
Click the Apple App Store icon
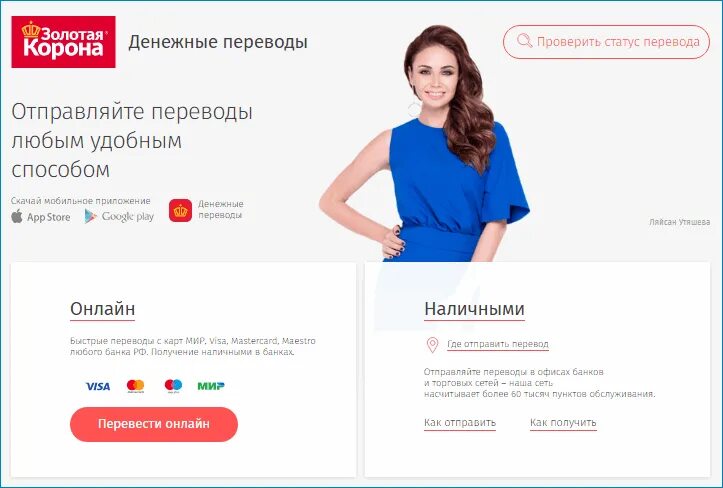click(x=17, y=216)
